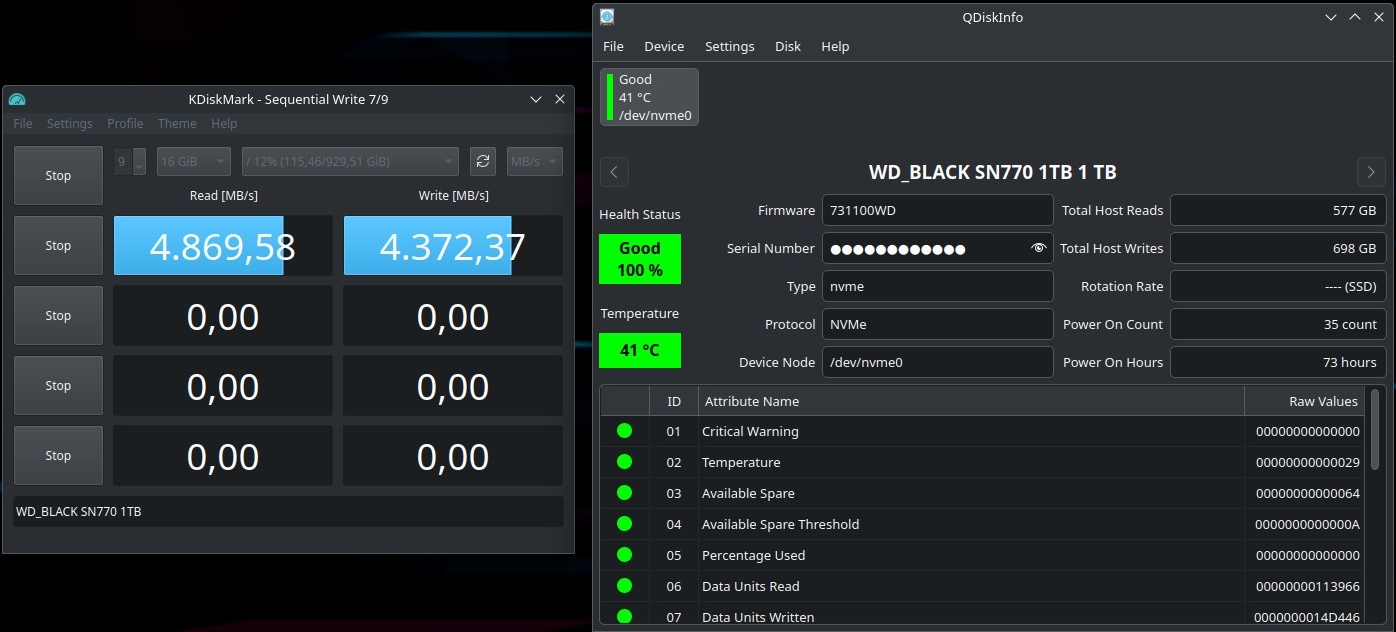The height and width of the screenshot is (632, 1396).
Task: Open the Settings menu in QDiskInfo
Action: (x=730, y=46)
